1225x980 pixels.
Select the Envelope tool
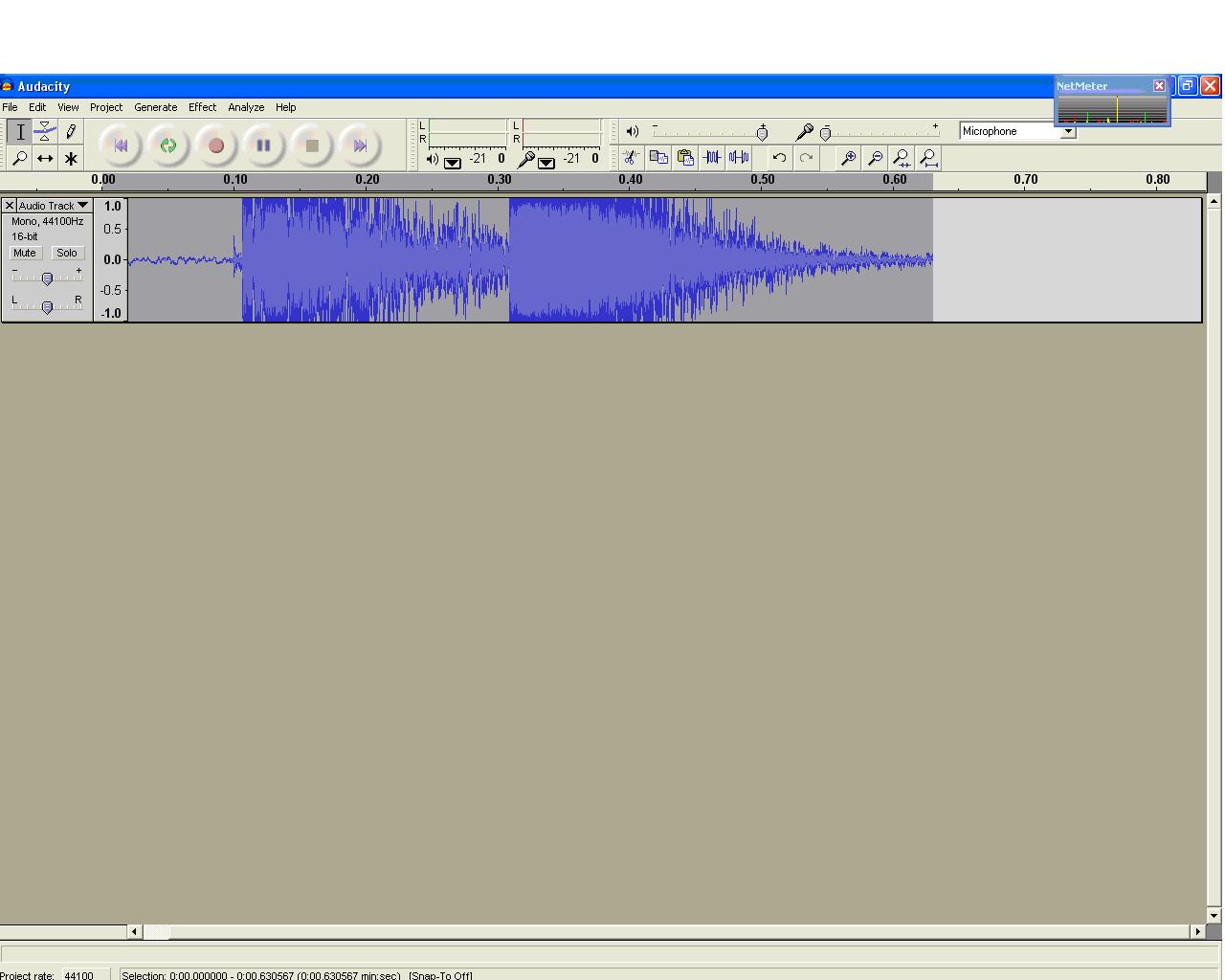[45, 132]
